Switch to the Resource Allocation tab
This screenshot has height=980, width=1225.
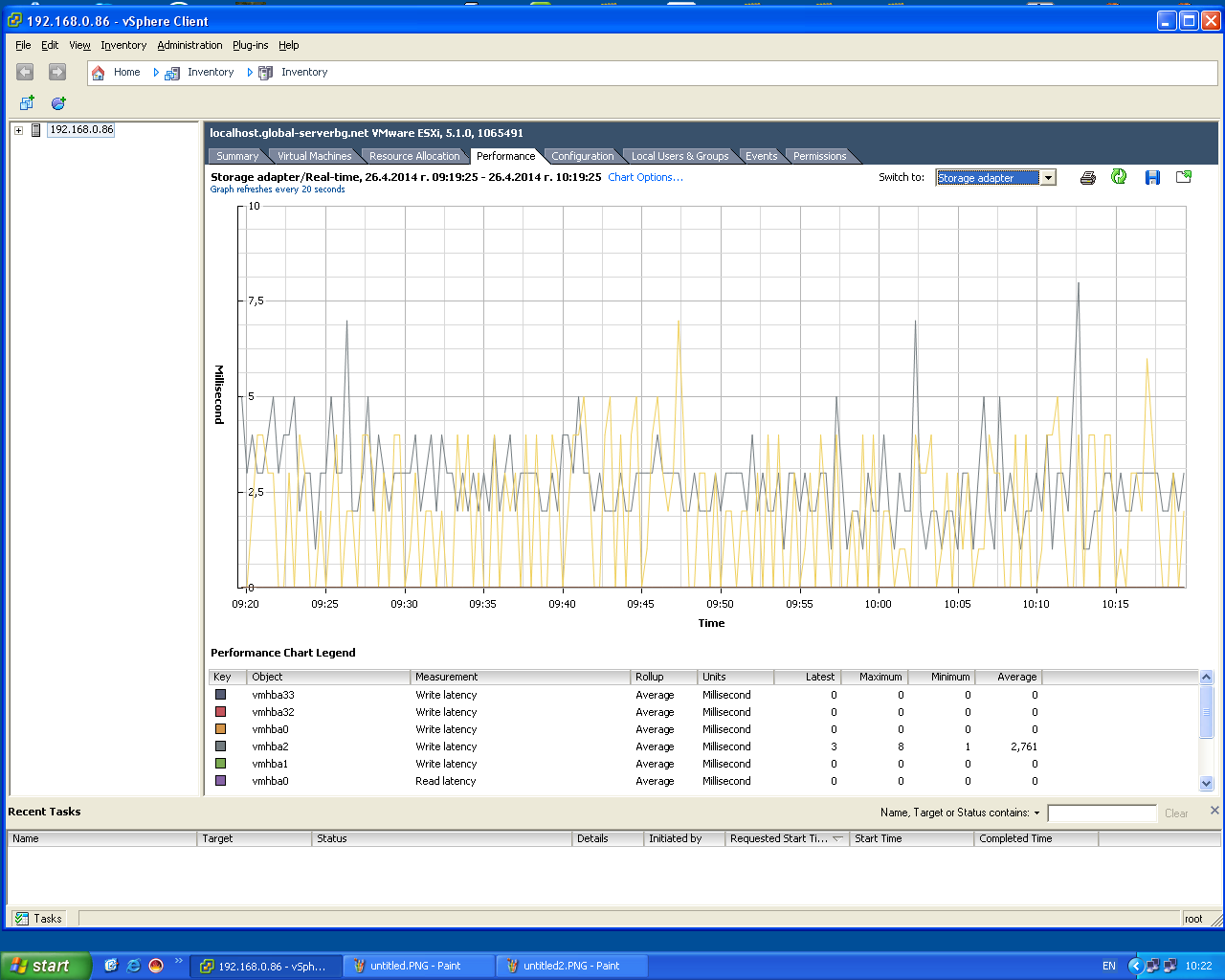414,156
